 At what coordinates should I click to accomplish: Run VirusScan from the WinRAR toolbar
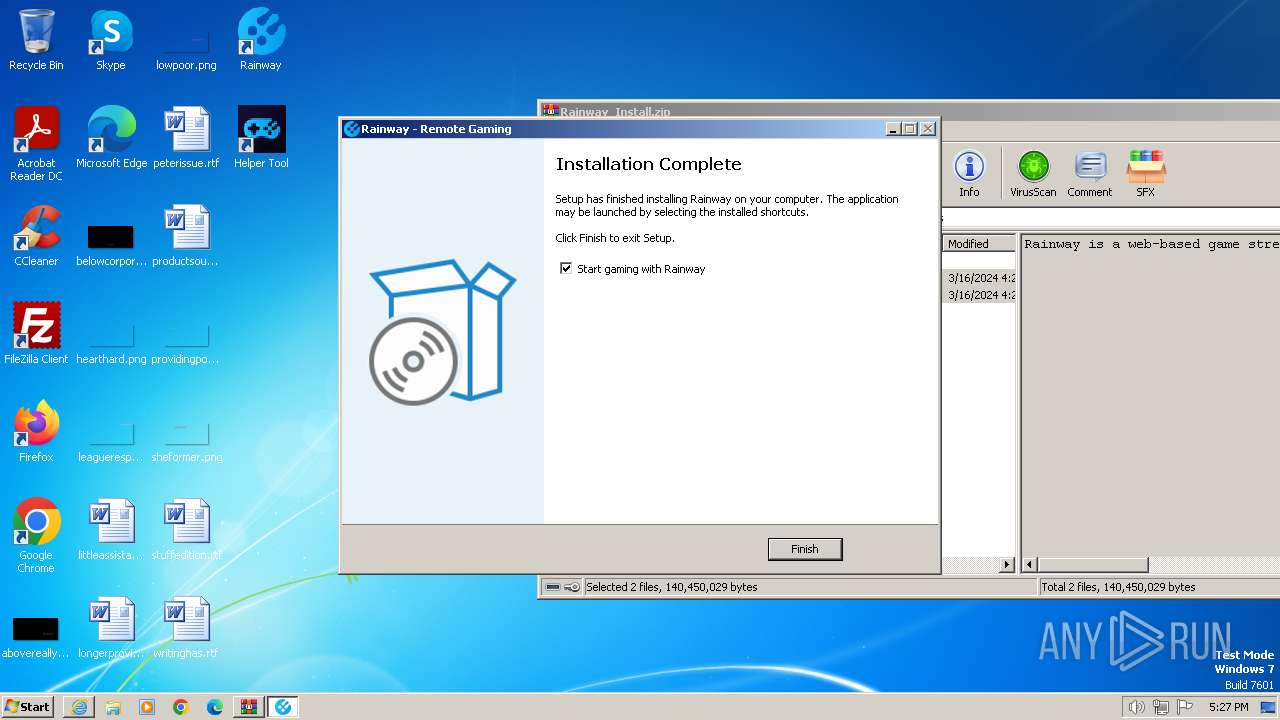point(1033,174)
